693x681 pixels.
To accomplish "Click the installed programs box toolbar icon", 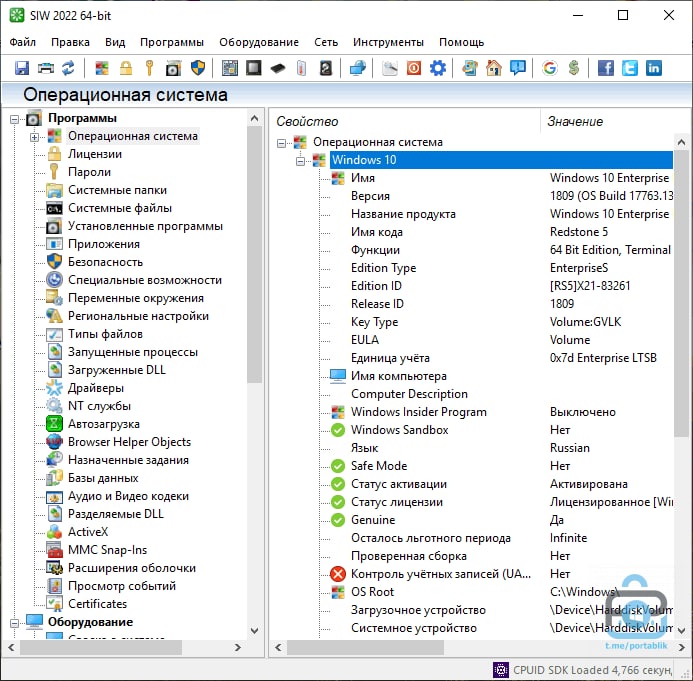I will coord(173,68).
